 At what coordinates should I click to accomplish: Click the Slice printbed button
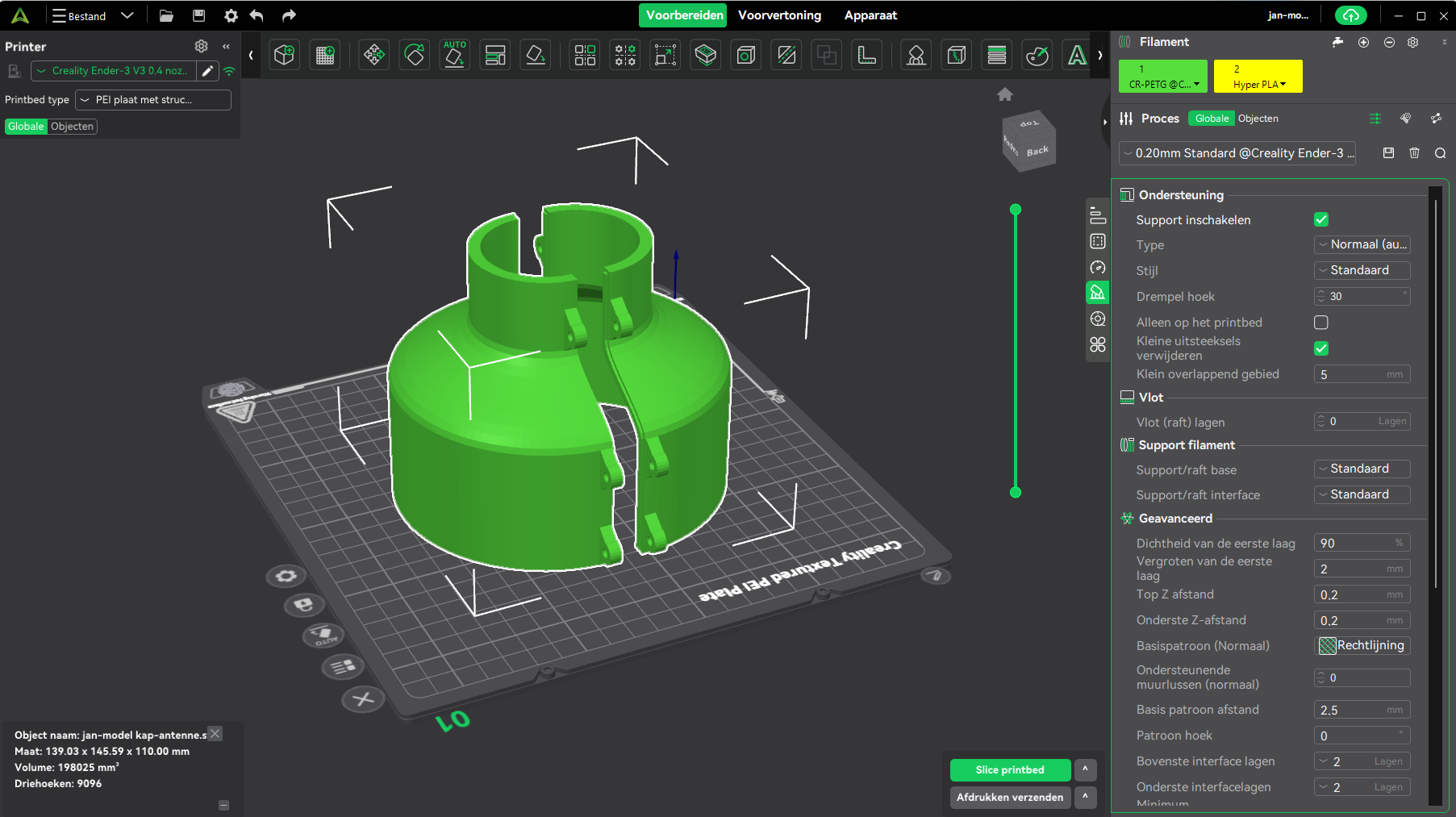tap(1010, 769)
